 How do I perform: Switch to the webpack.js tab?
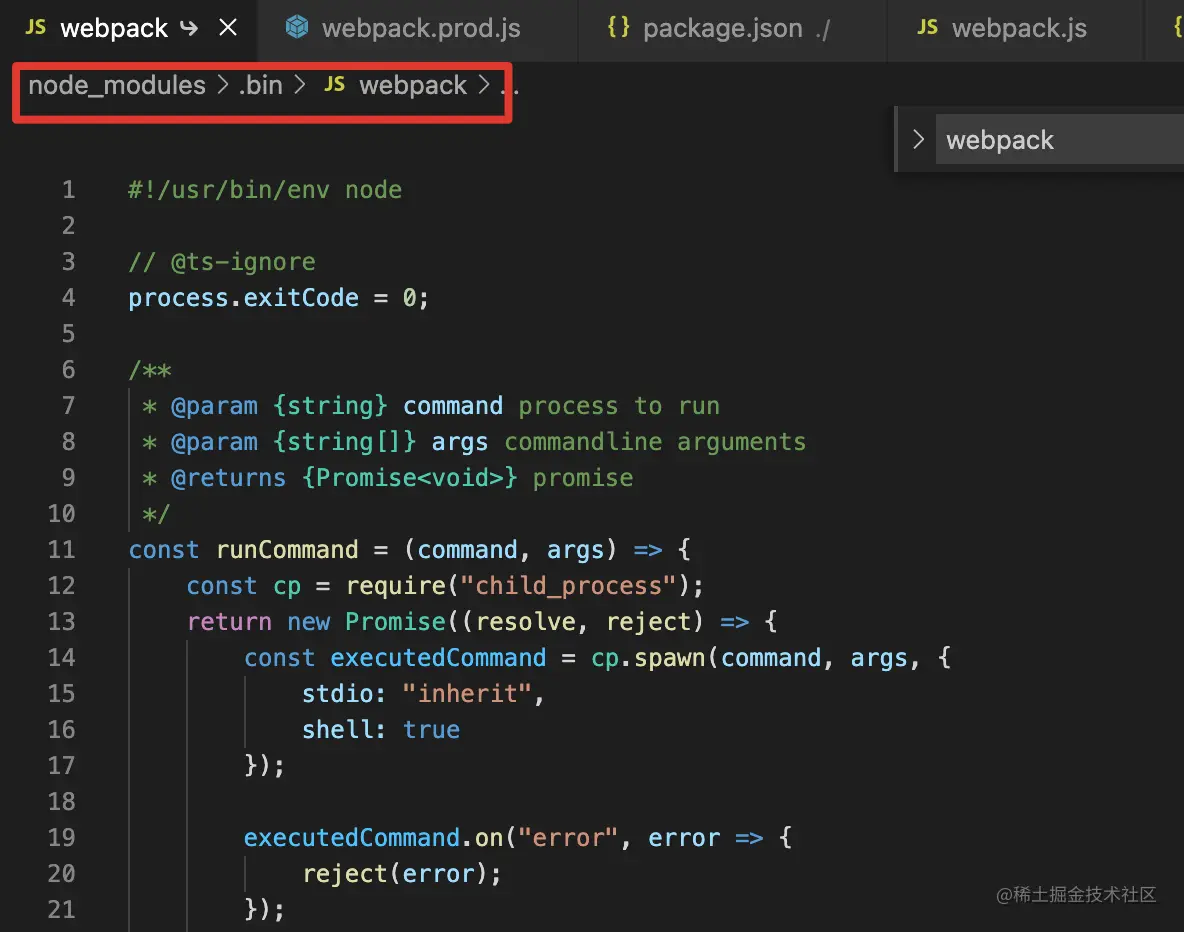(1016, 29)
